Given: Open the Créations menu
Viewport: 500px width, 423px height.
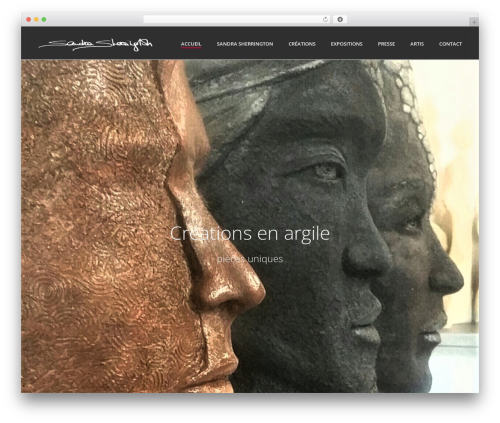Looking at the screenshot, I should (302, 44).
